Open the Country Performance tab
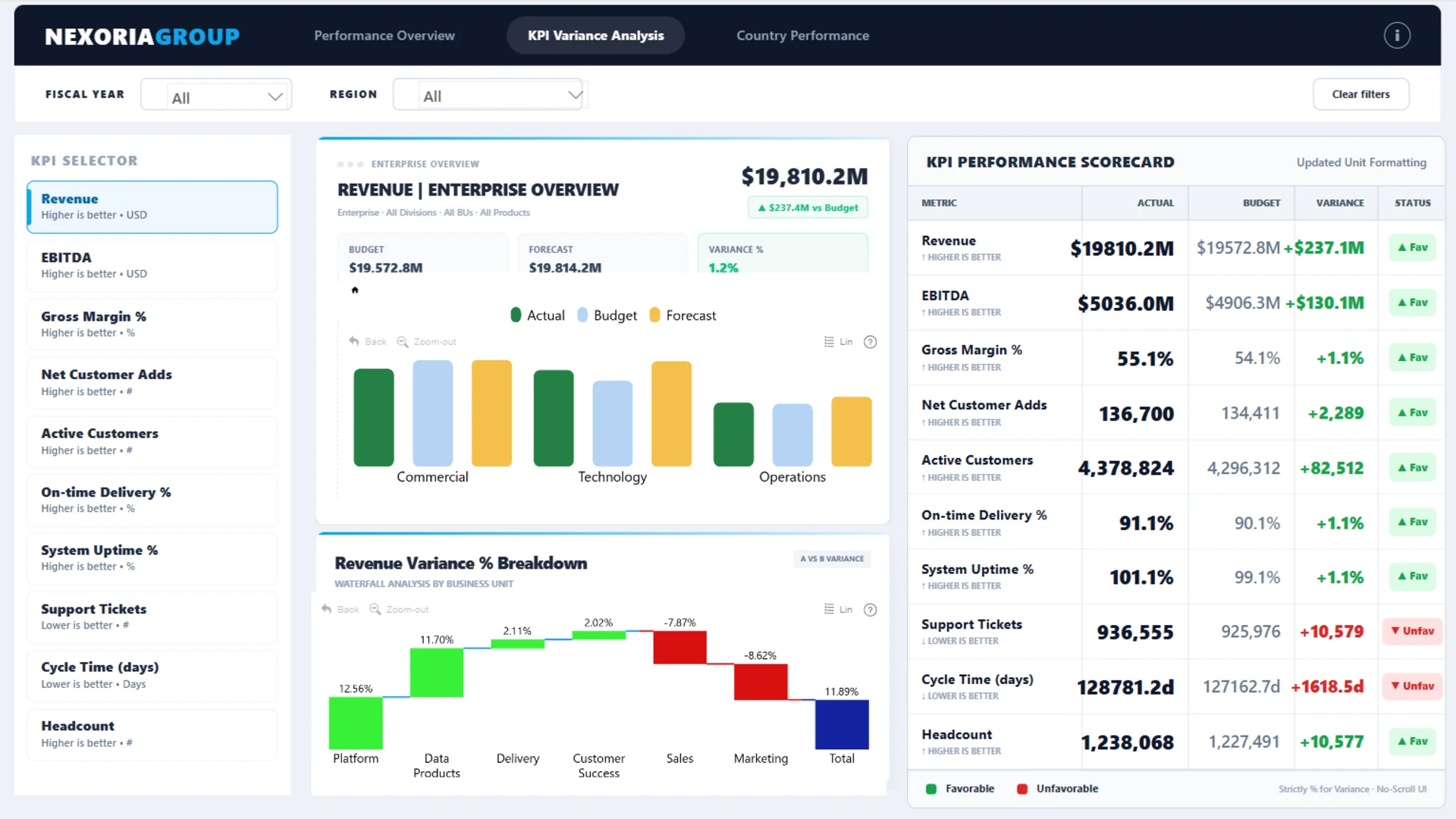 802,36
